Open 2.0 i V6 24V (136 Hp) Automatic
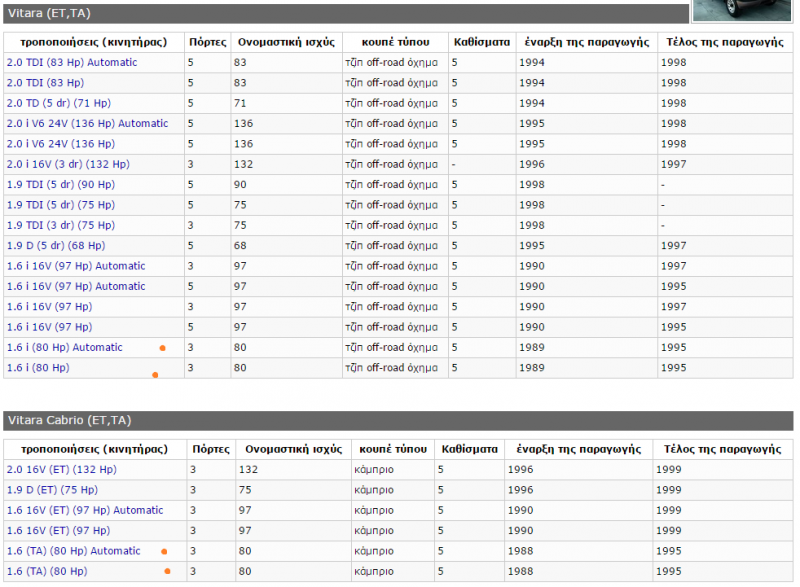The image size is (800, 587). [87, 124]
